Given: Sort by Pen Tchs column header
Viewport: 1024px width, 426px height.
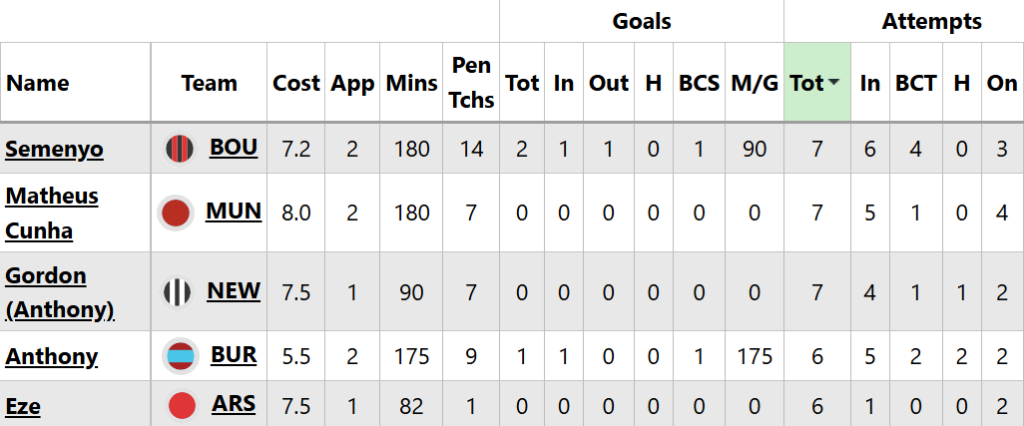Looking at the screenshot, I should coord(471,83).
